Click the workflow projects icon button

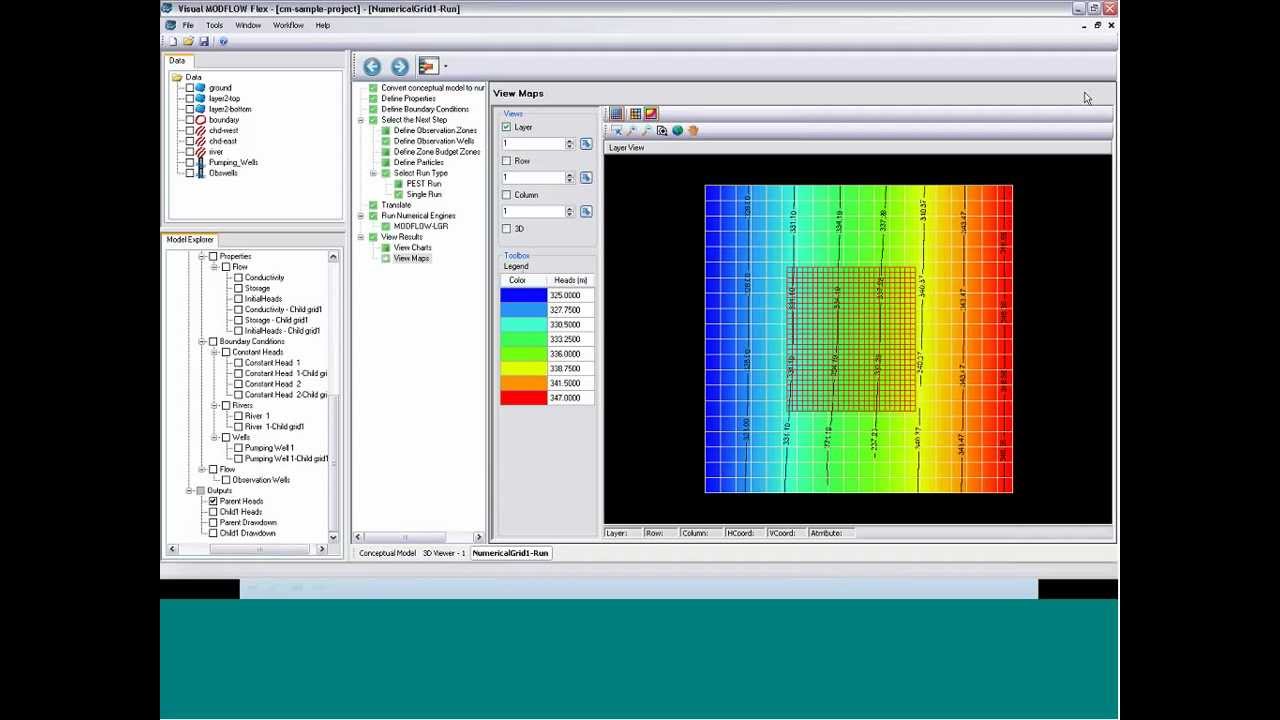point(428,66)
